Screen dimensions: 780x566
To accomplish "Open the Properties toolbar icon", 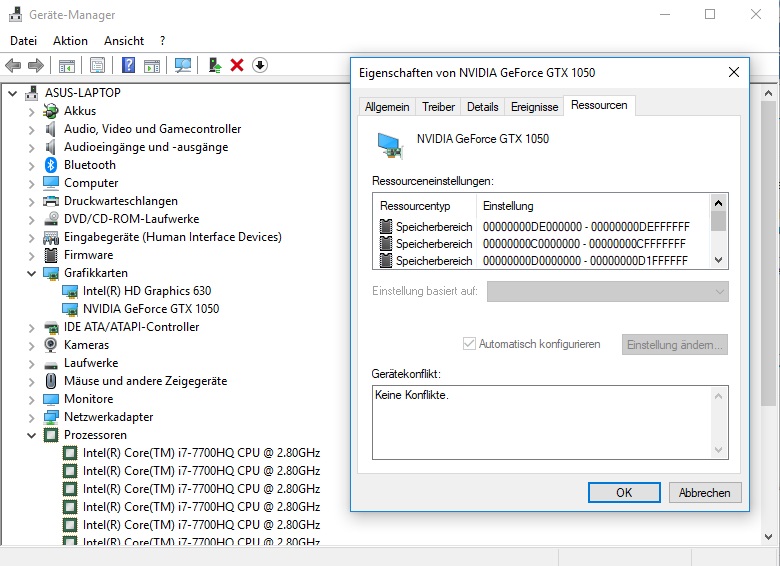I will pyautogui.click(x=98, y=65).
